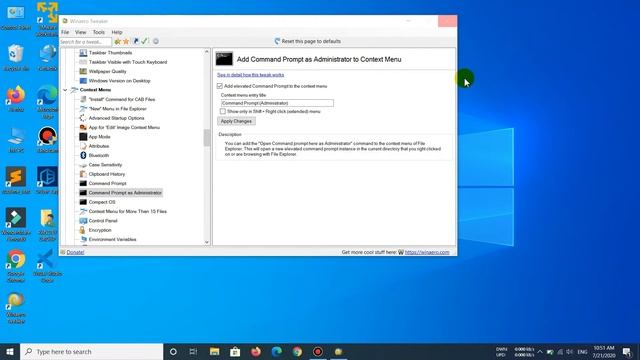Open the View menu
The height and width of the screenshot is (360, 640).
click(80, 32)
